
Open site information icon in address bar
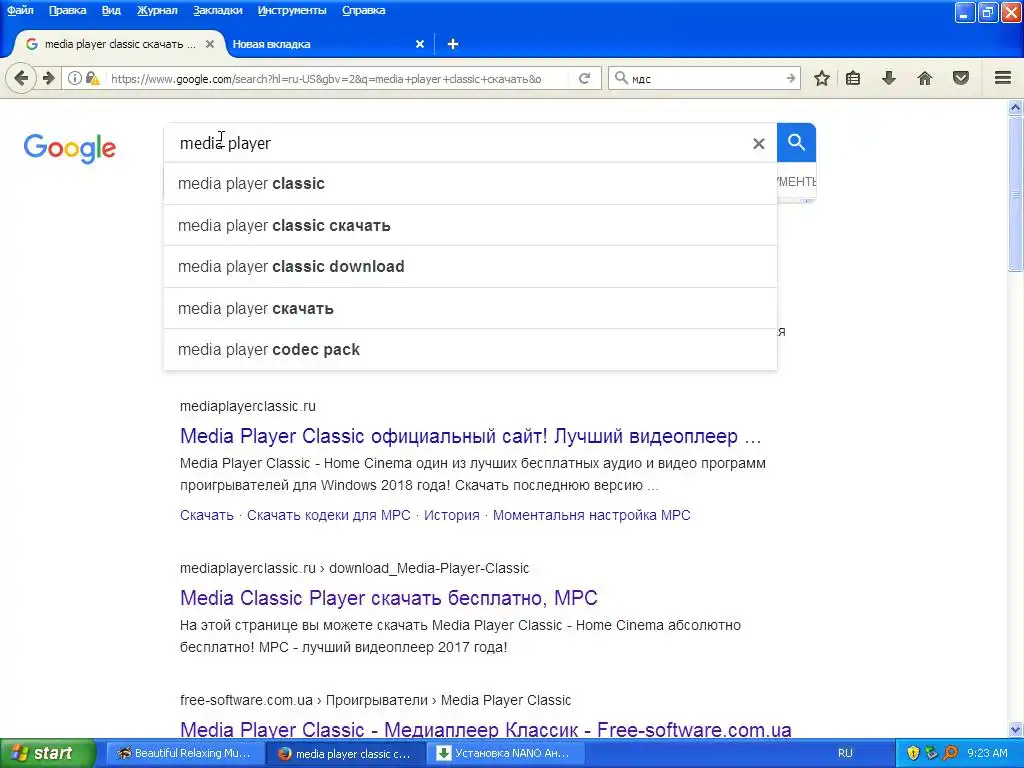pyautogui.click(x=75, y=78)
